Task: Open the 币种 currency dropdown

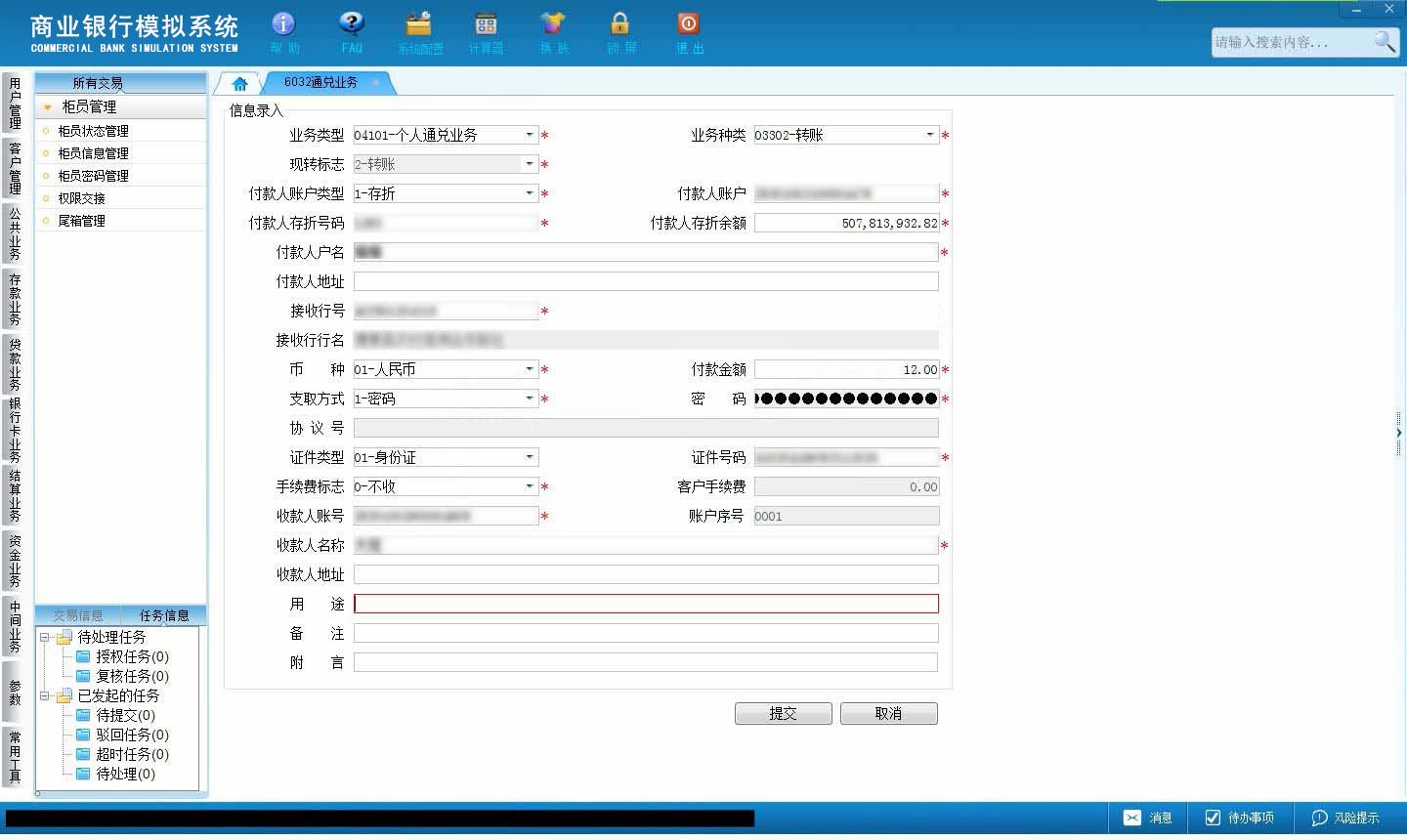Action: [530, 369]
